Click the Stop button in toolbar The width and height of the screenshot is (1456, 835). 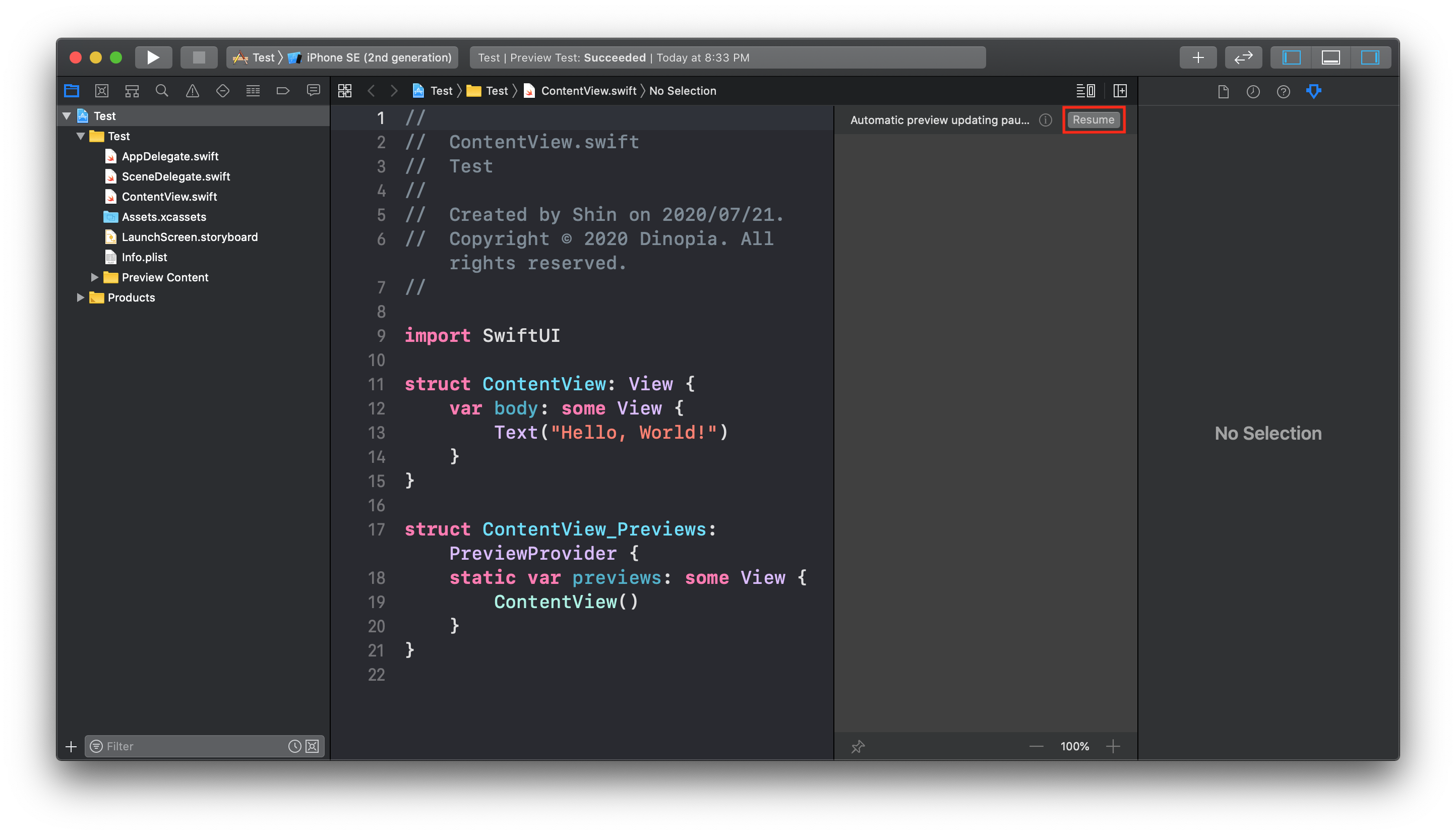198,57
